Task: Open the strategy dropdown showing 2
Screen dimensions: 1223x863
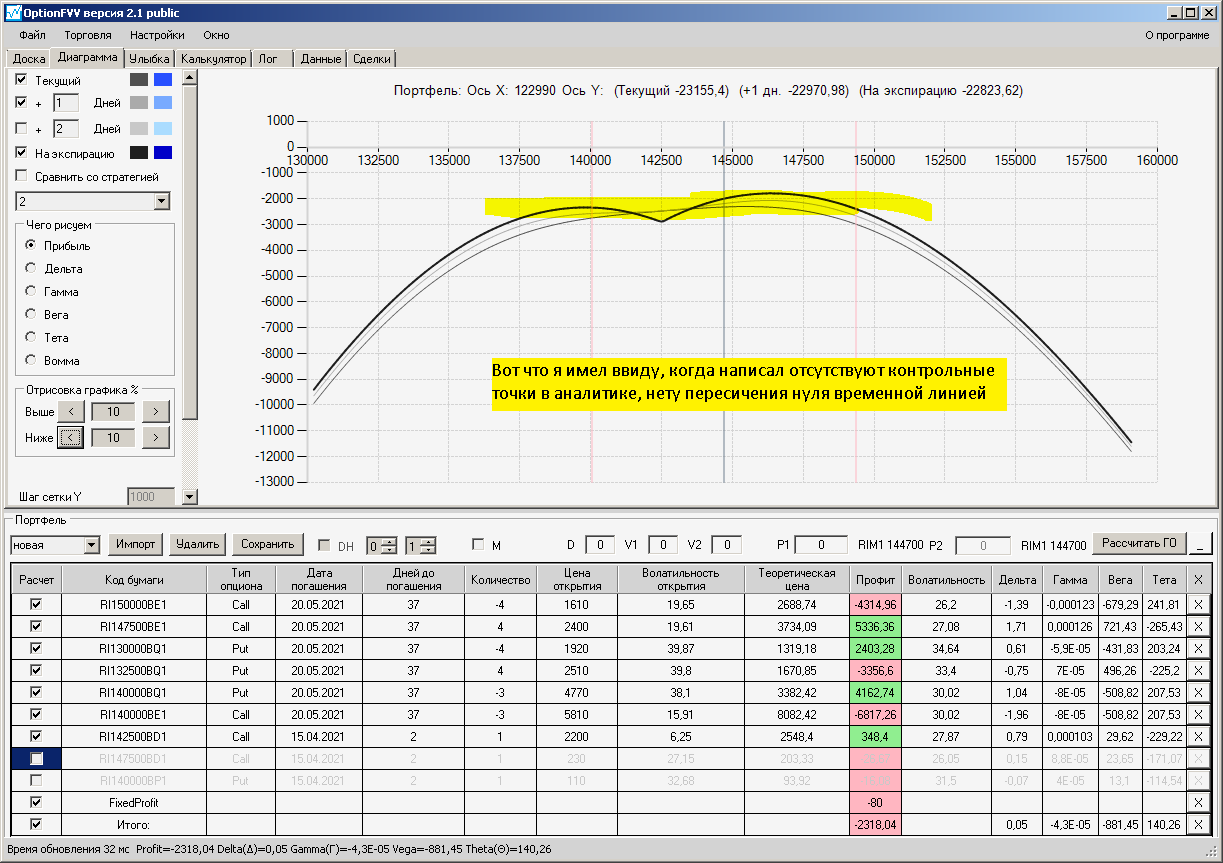Action: pyautogui.click(x=162, y=202)
